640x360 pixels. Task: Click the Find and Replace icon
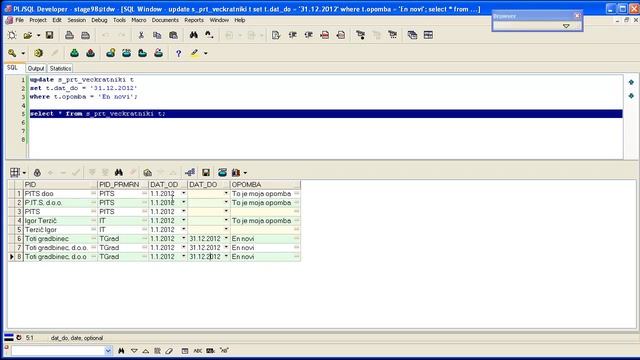[209, 35]
